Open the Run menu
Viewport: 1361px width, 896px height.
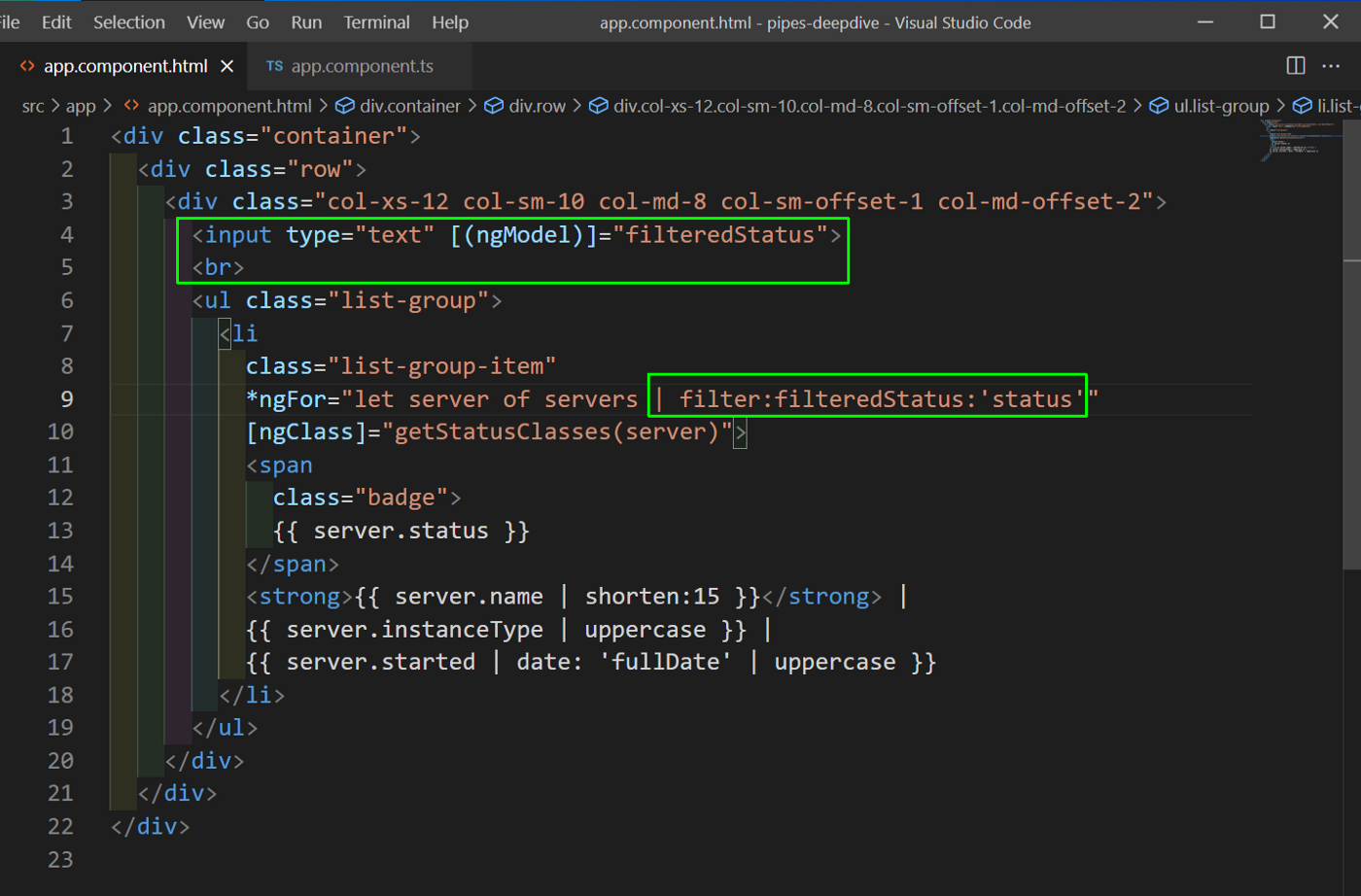click(306, 22)
